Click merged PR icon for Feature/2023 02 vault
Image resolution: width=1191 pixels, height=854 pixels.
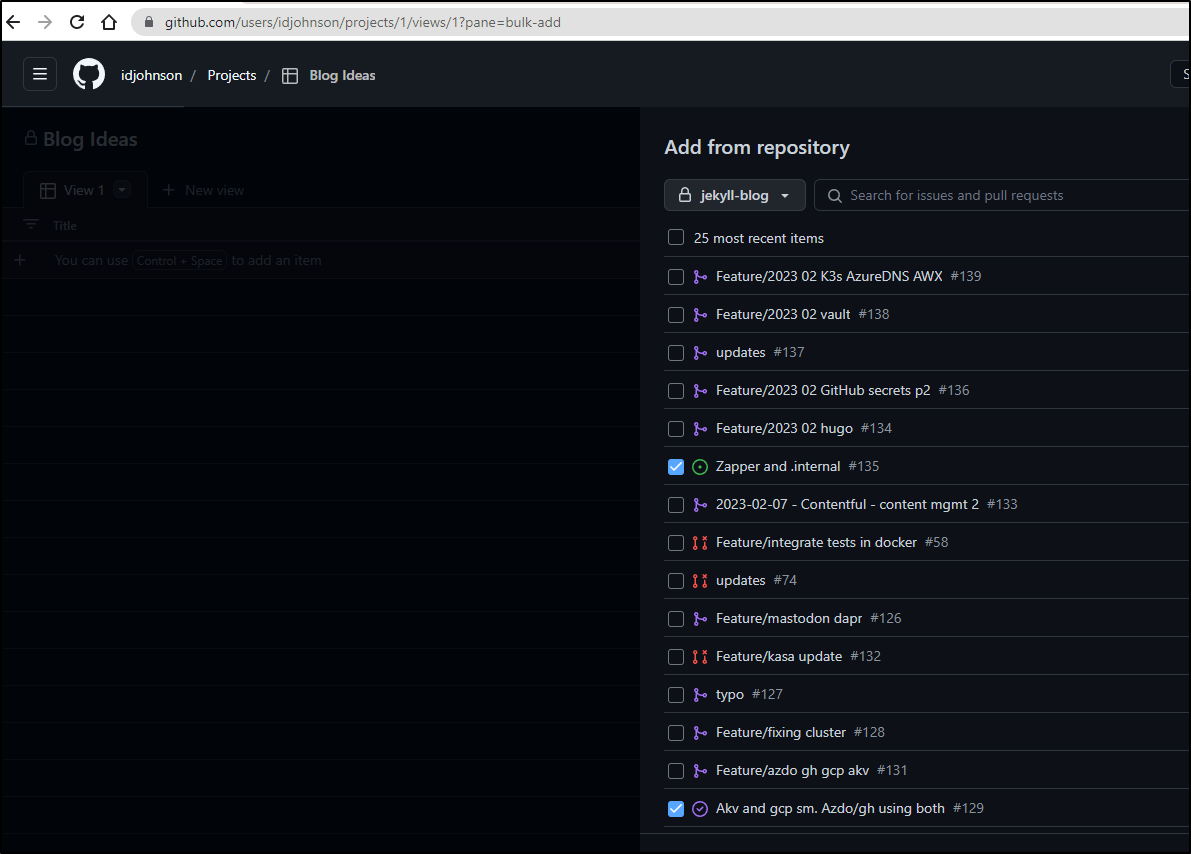(700, 315)
